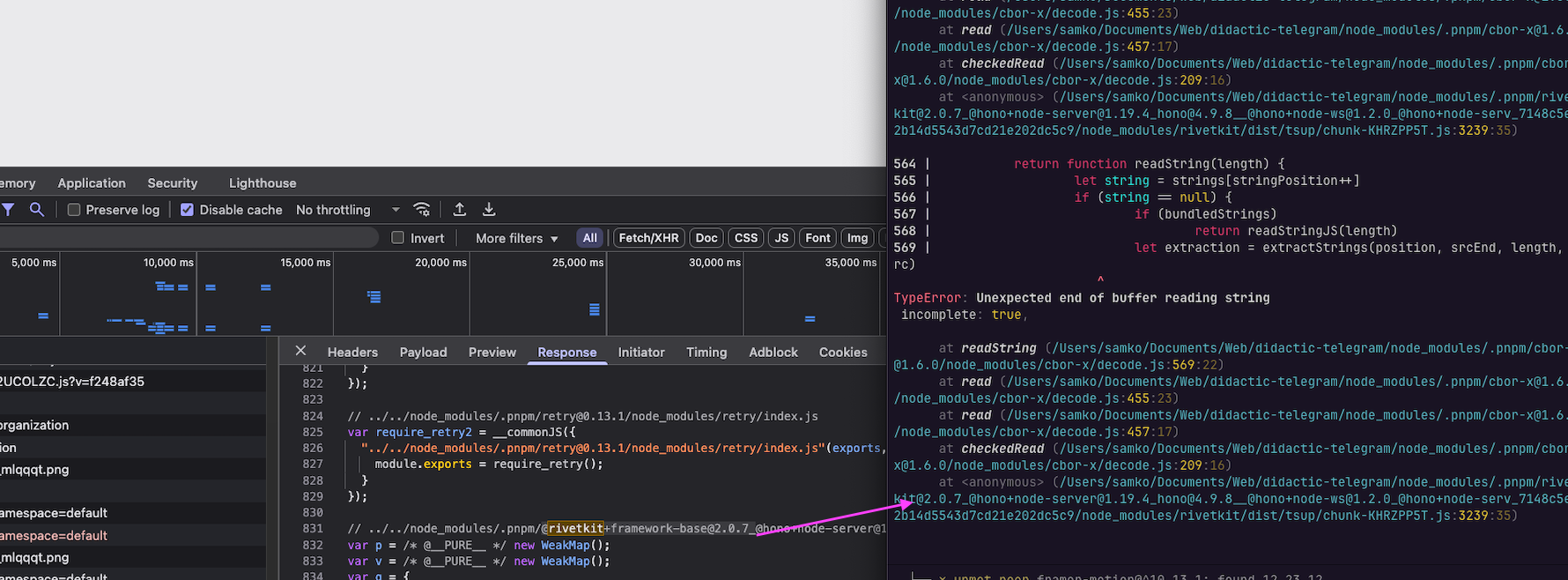The image size is (1568, 580).
Task: Toggle the network filter funnel icon
Action: [x=8, y=210]
